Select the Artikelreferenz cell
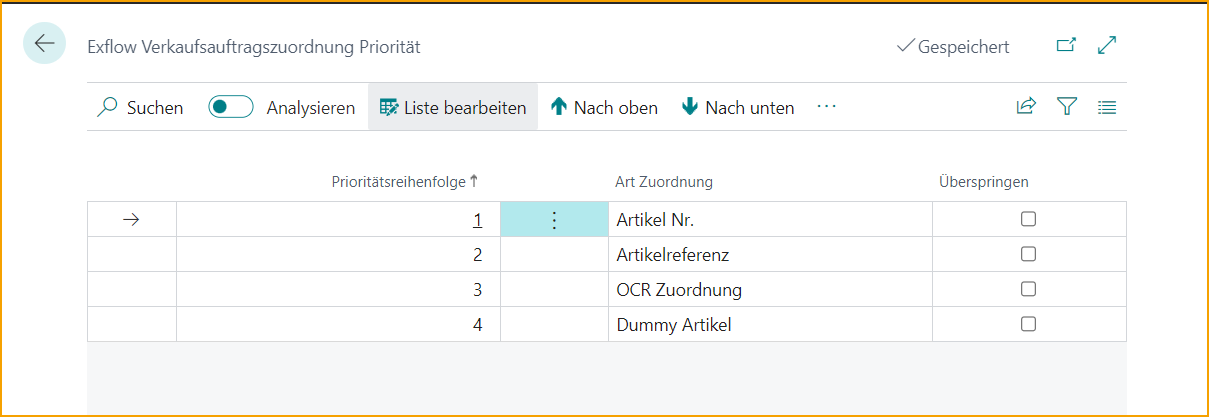Image resolution: width=1209 pixels, height=417 pixels. pyautogui.click(x=770, y=255)
